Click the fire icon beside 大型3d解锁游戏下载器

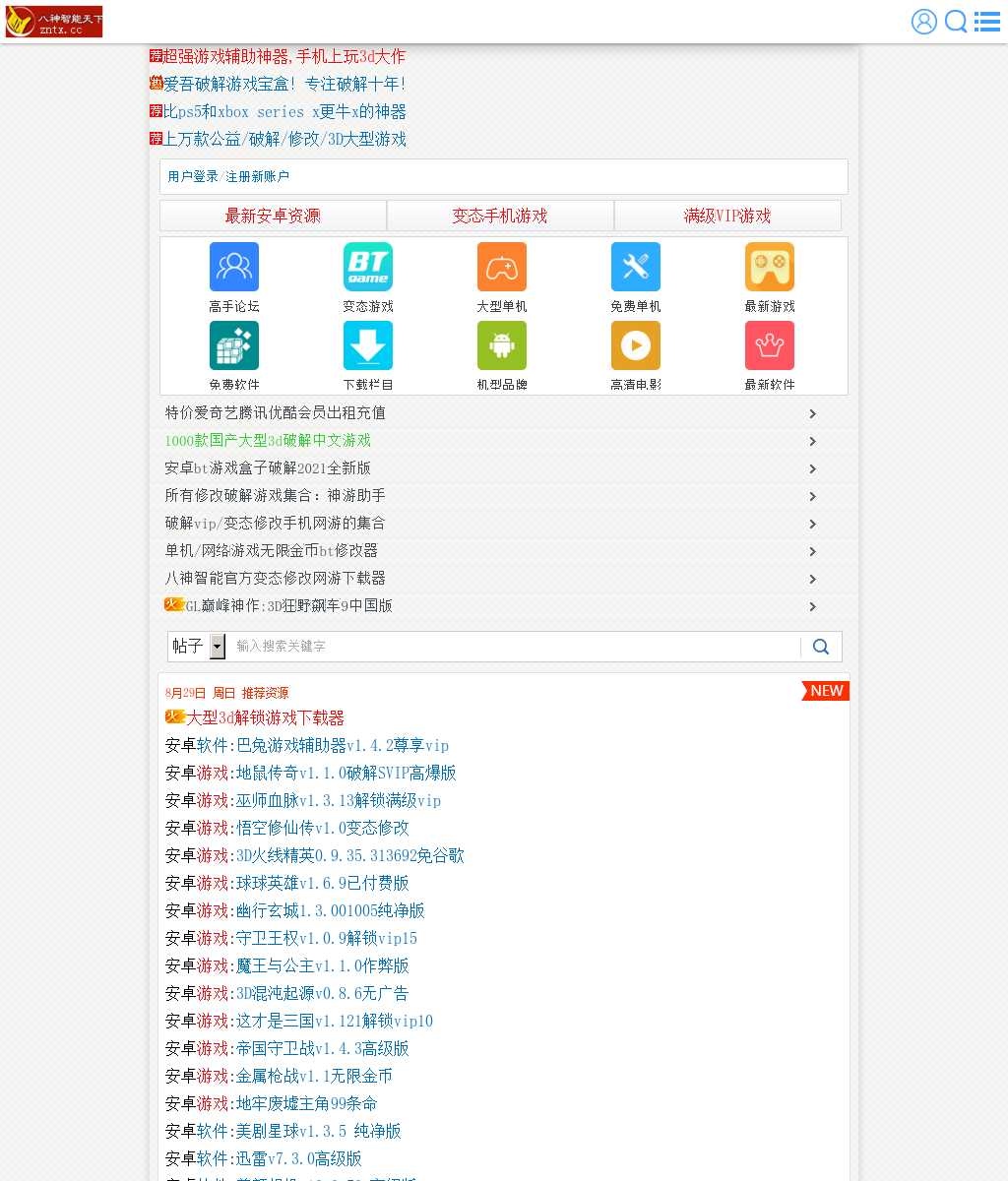175,716
